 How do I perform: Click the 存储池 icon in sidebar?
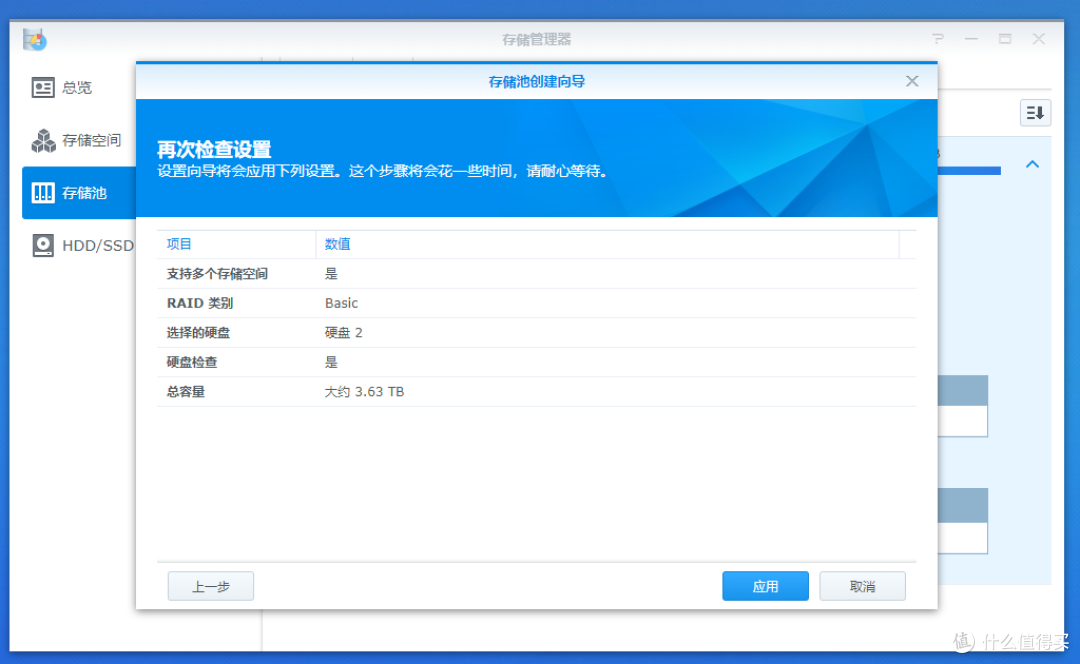[43, 193]
